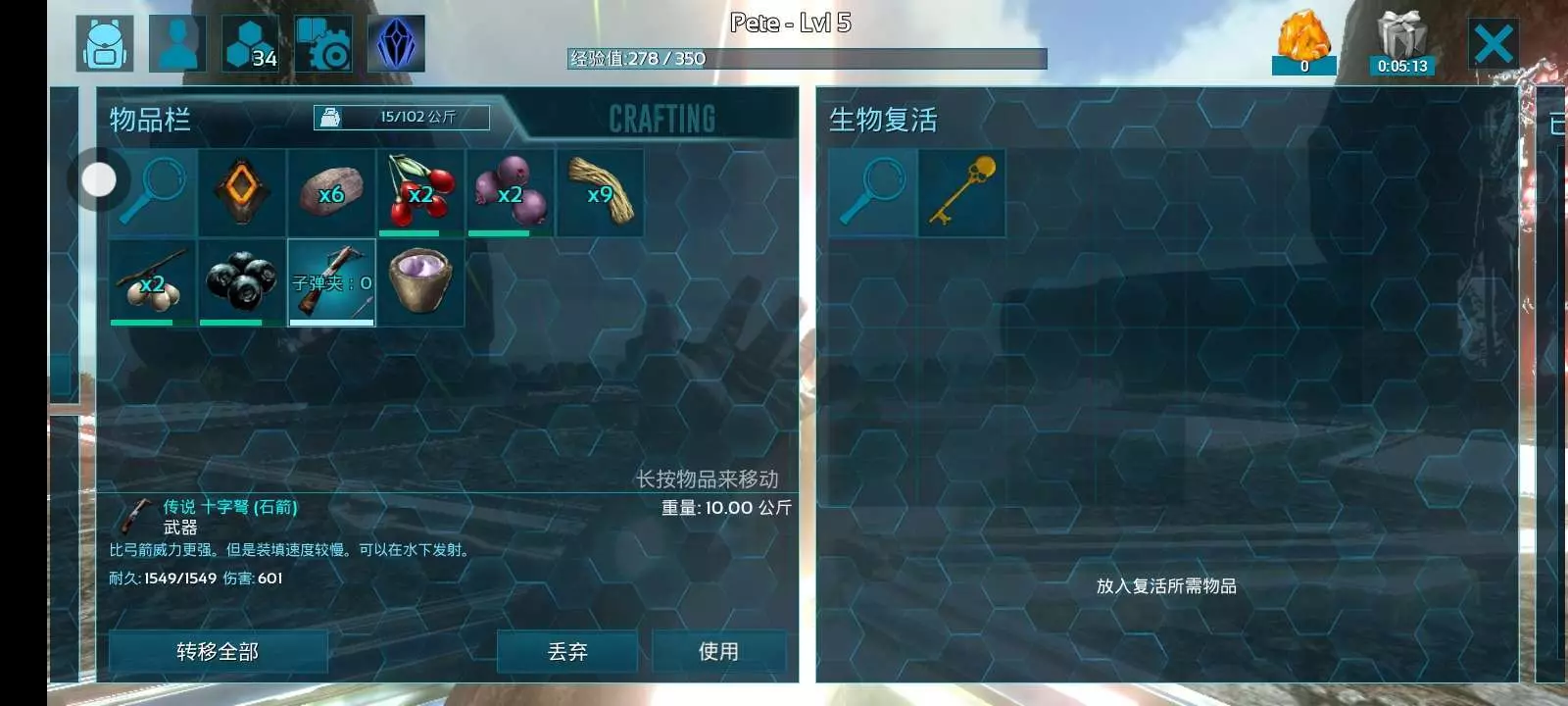Click the experience progress bar
Viewport: 1568px width, 706px height.
coord(807,59)
